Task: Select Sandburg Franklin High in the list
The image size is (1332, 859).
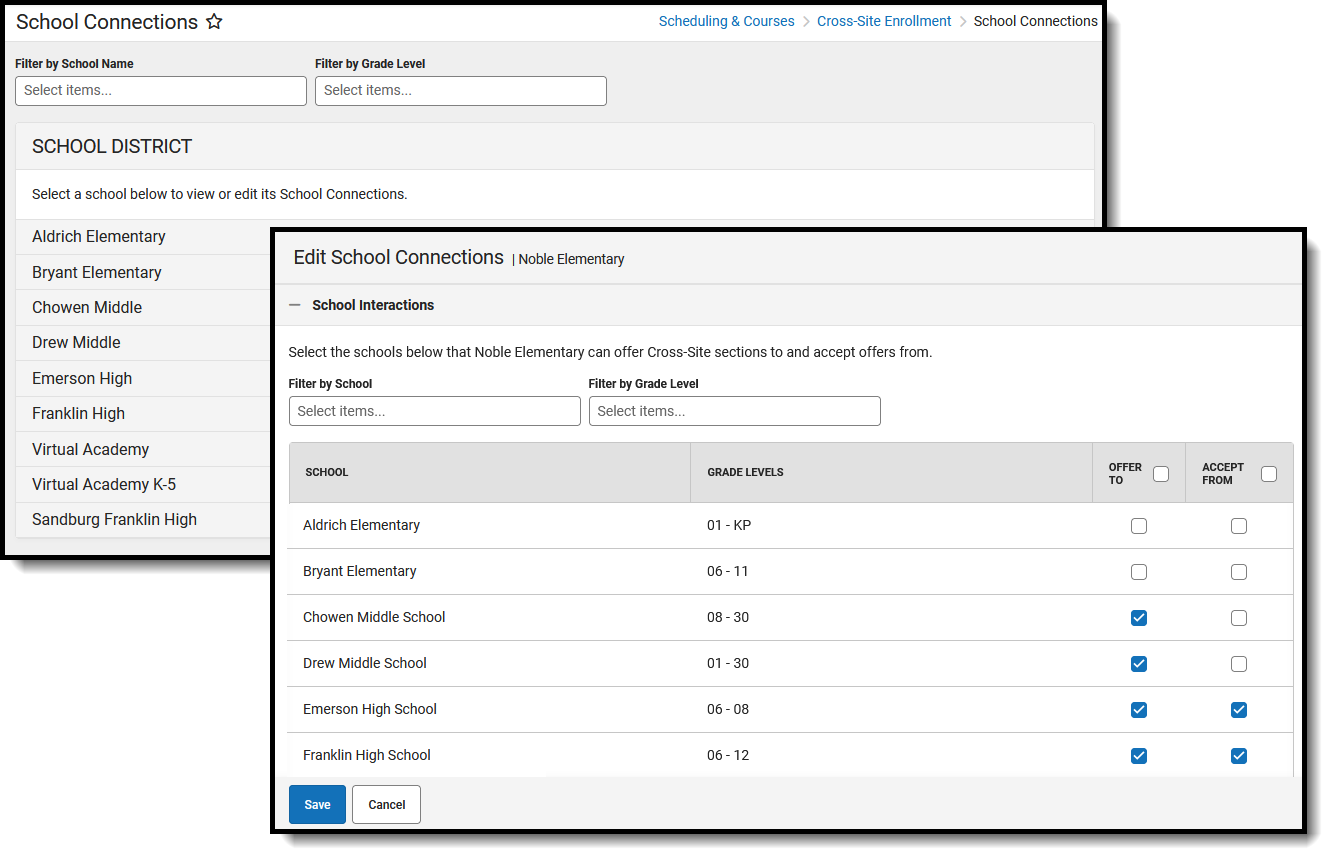Action: [x=115, y=520]
